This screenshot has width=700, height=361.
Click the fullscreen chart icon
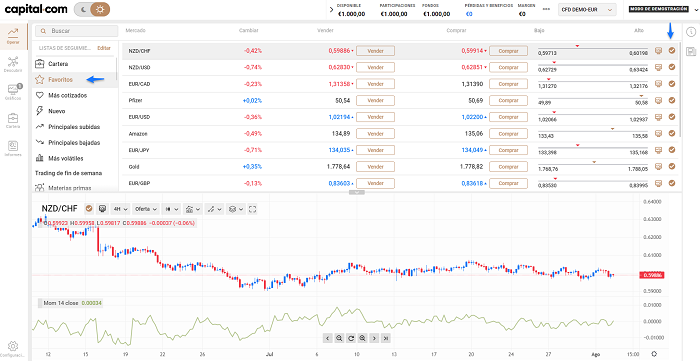[x=252, y=209]
